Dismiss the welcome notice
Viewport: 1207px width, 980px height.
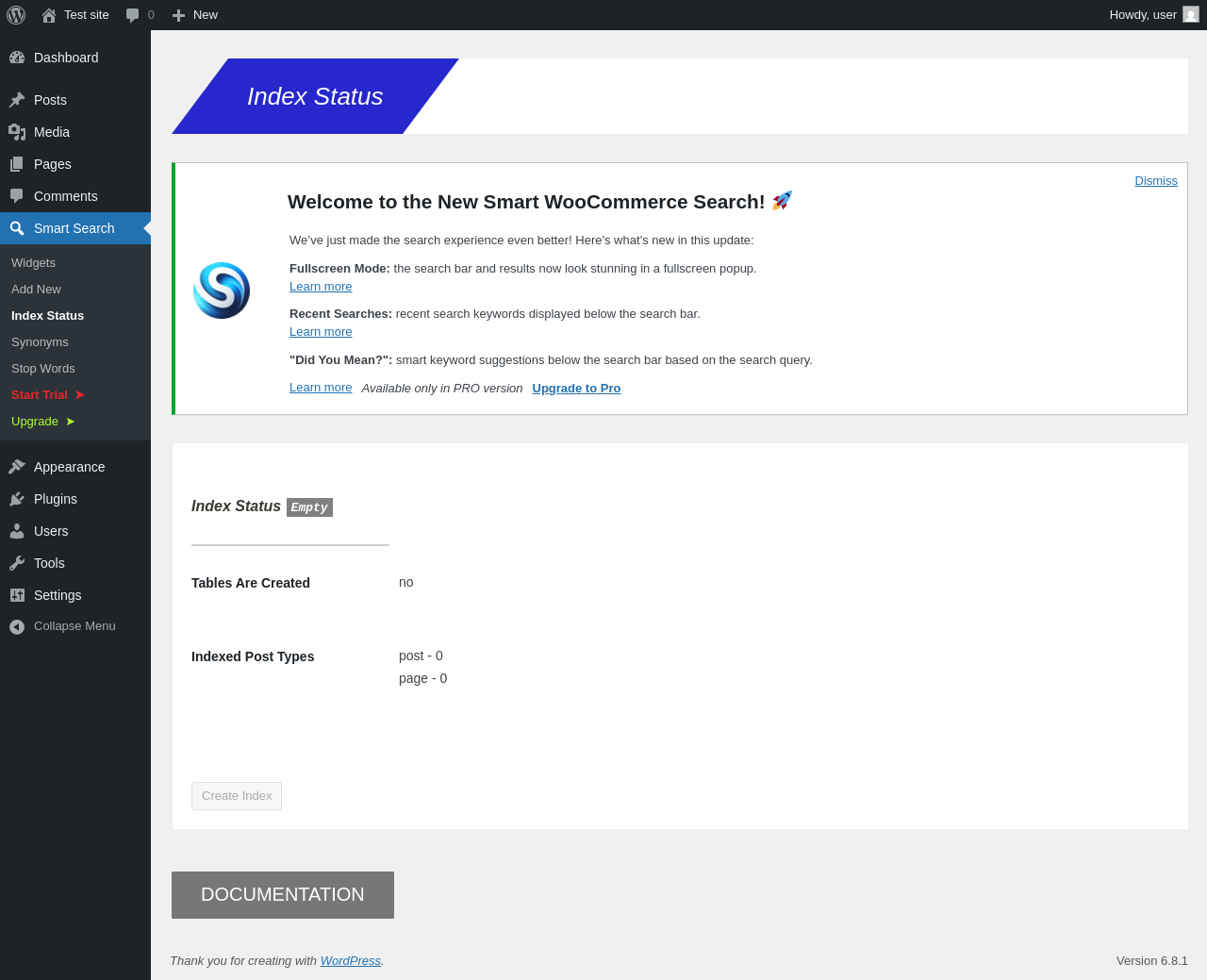click(1156, 181)
